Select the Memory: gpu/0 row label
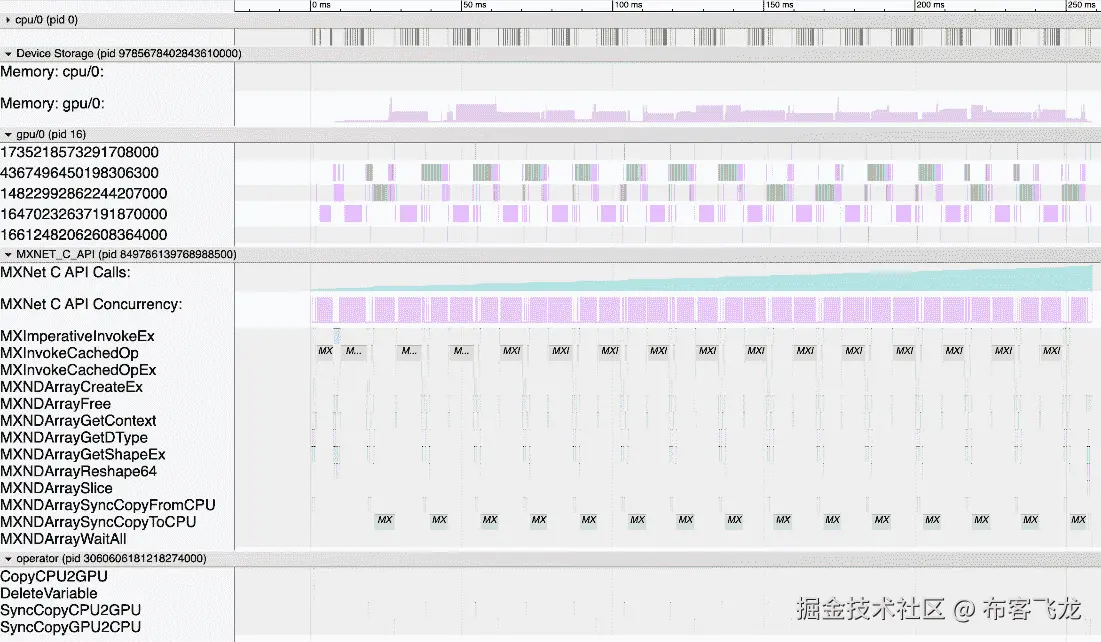The height and width of the screenshot is (642, 1101). tap(60, 103)
